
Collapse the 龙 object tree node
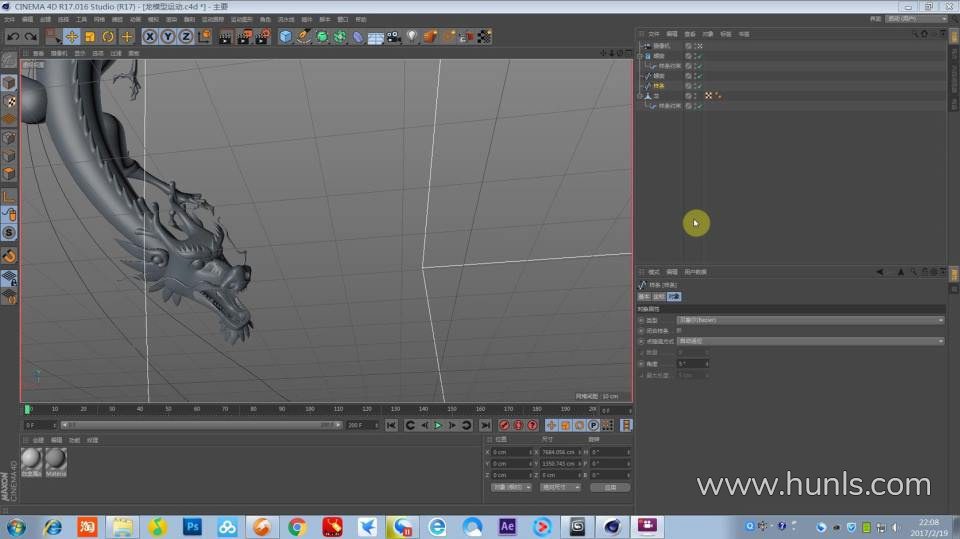coord(640,96)
